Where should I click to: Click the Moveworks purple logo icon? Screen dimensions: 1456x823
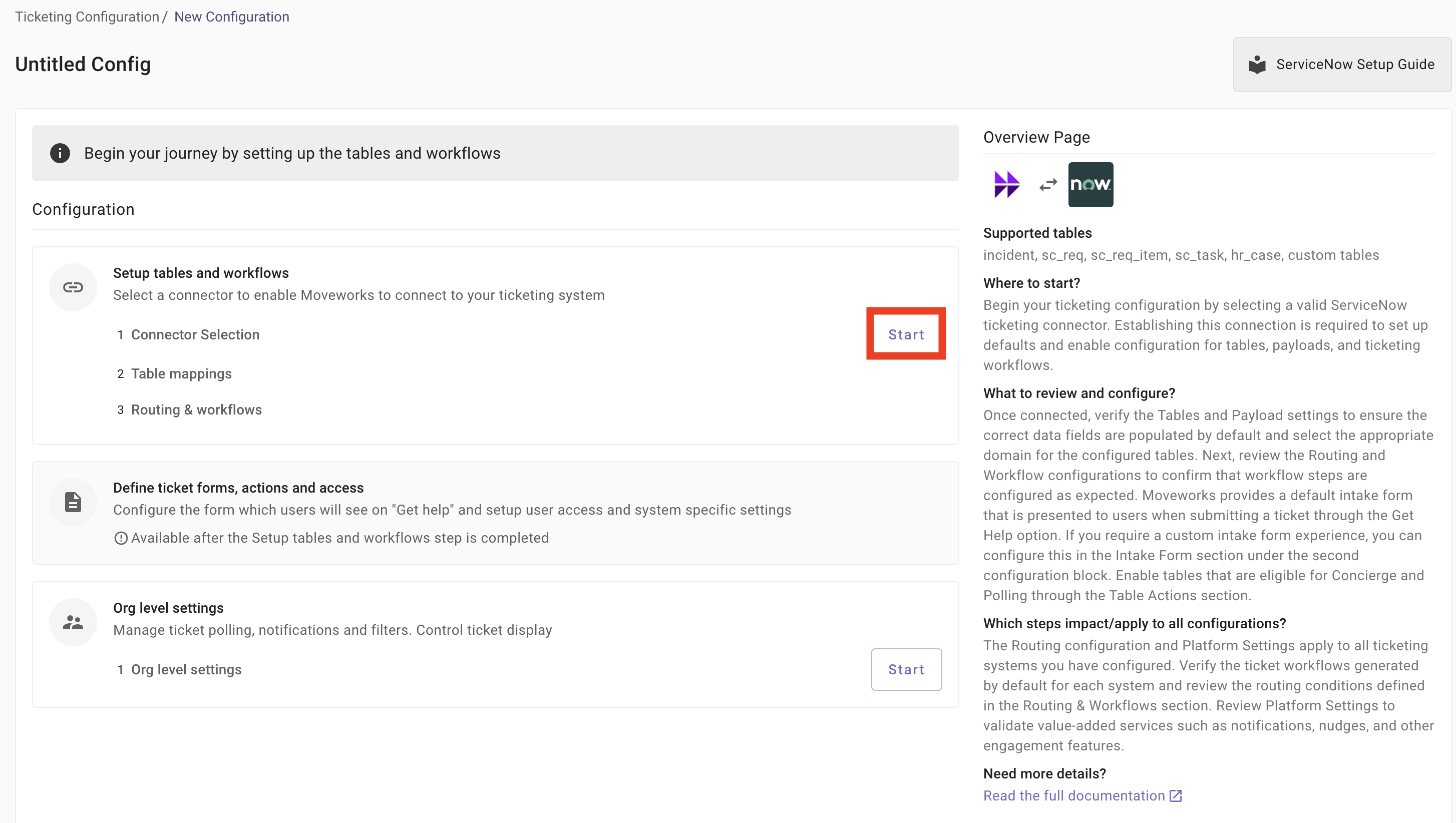click(1007, 184)
